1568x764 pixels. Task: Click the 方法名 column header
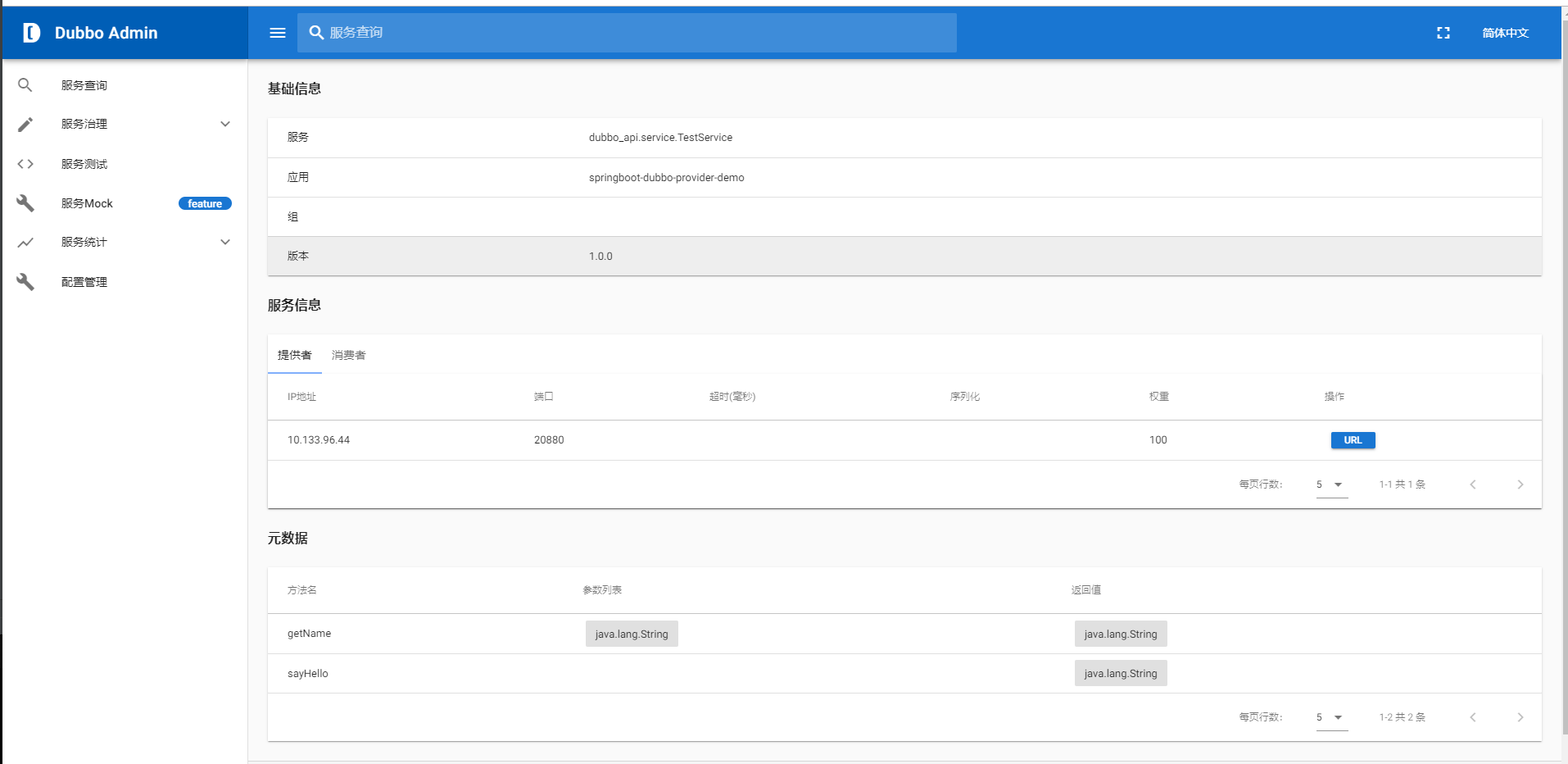point(302,590)
